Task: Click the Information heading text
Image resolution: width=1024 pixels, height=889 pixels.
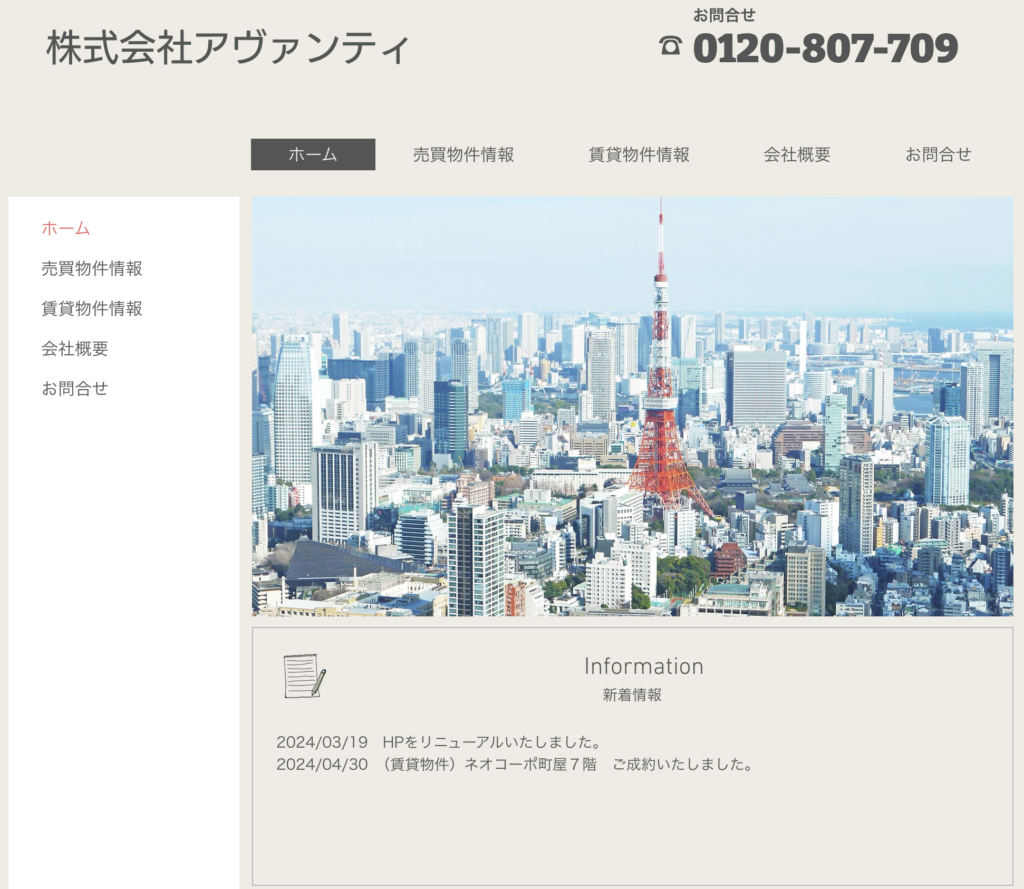Action: click(x=643, y=667)
